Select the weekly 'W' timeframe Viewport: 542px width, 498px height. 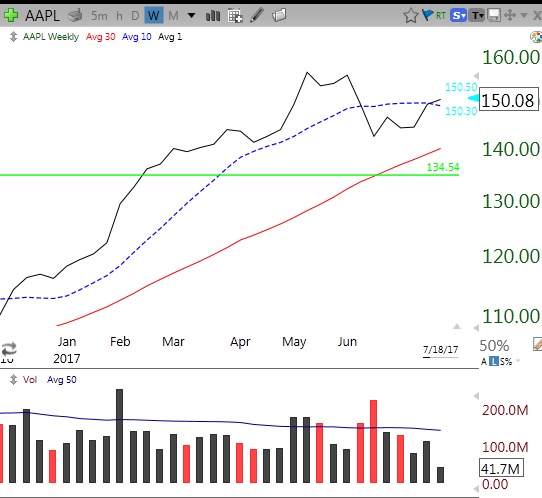tap(154, 16)
